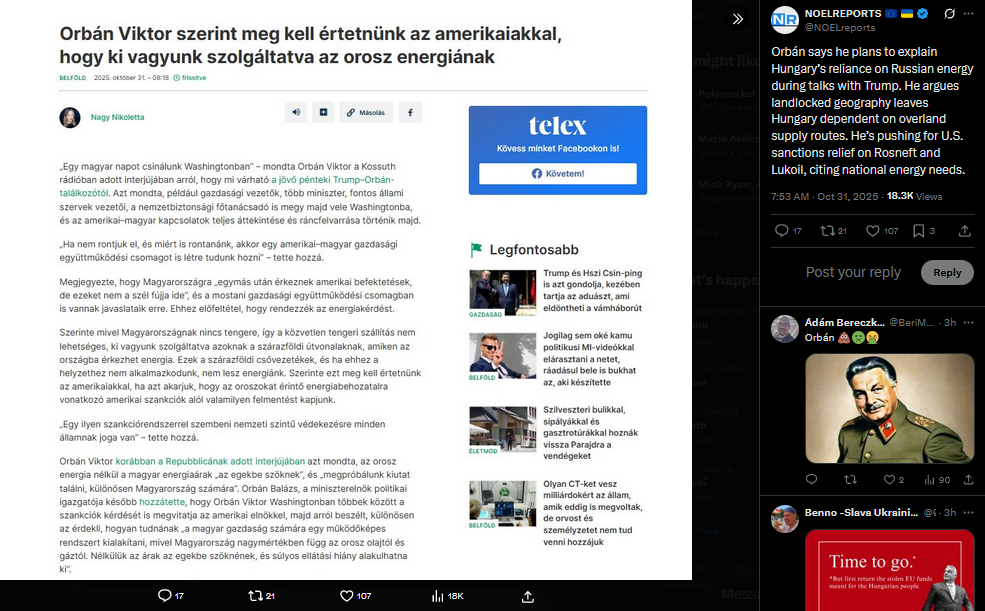Click the bottom bar share icon
Image resolution: width=985 pixels, height=611 pixels.
pyautogui.click(x=528, y=597)
